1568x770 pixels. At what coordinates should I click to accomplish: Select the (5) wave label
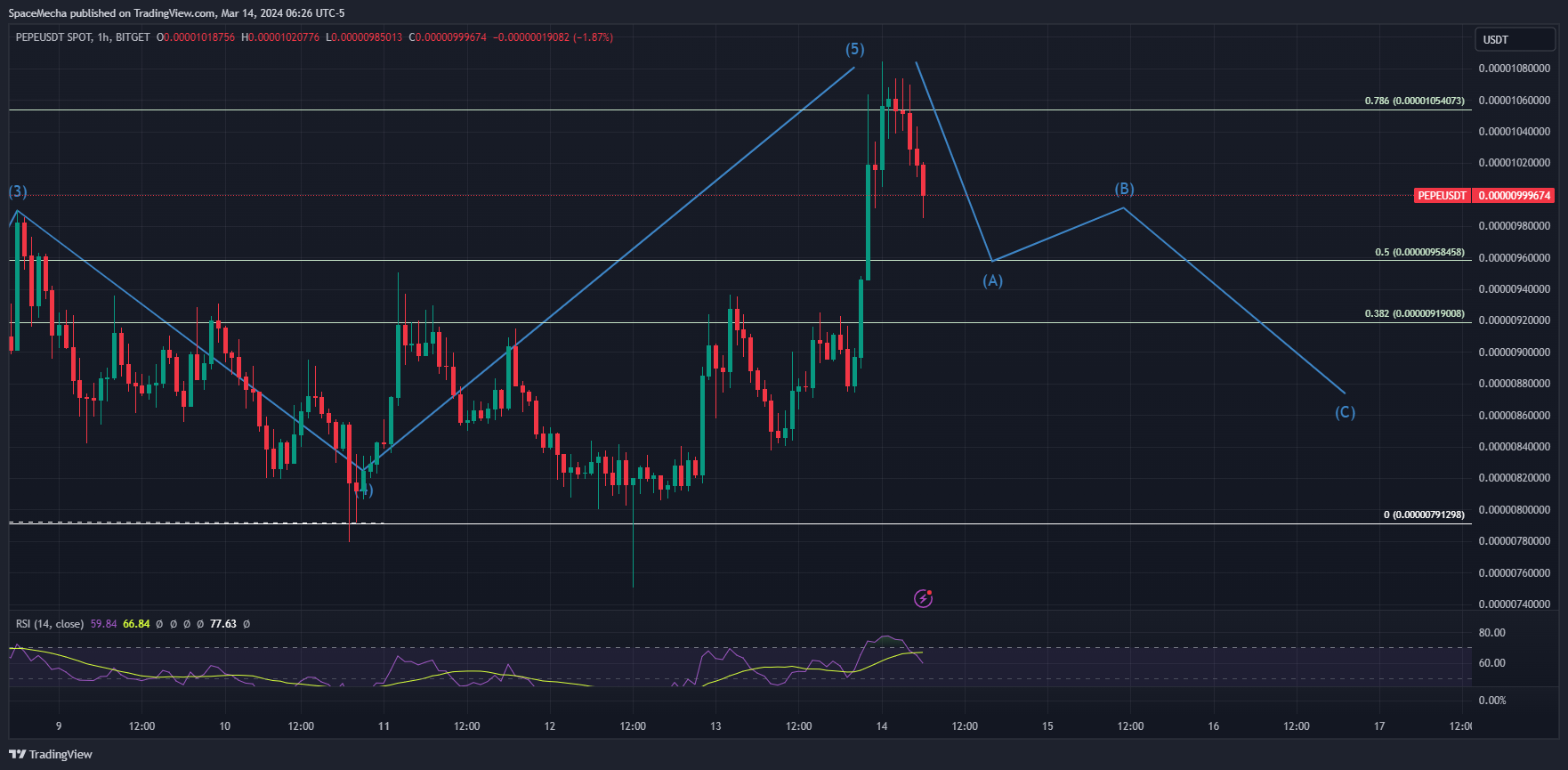point(855,49)
